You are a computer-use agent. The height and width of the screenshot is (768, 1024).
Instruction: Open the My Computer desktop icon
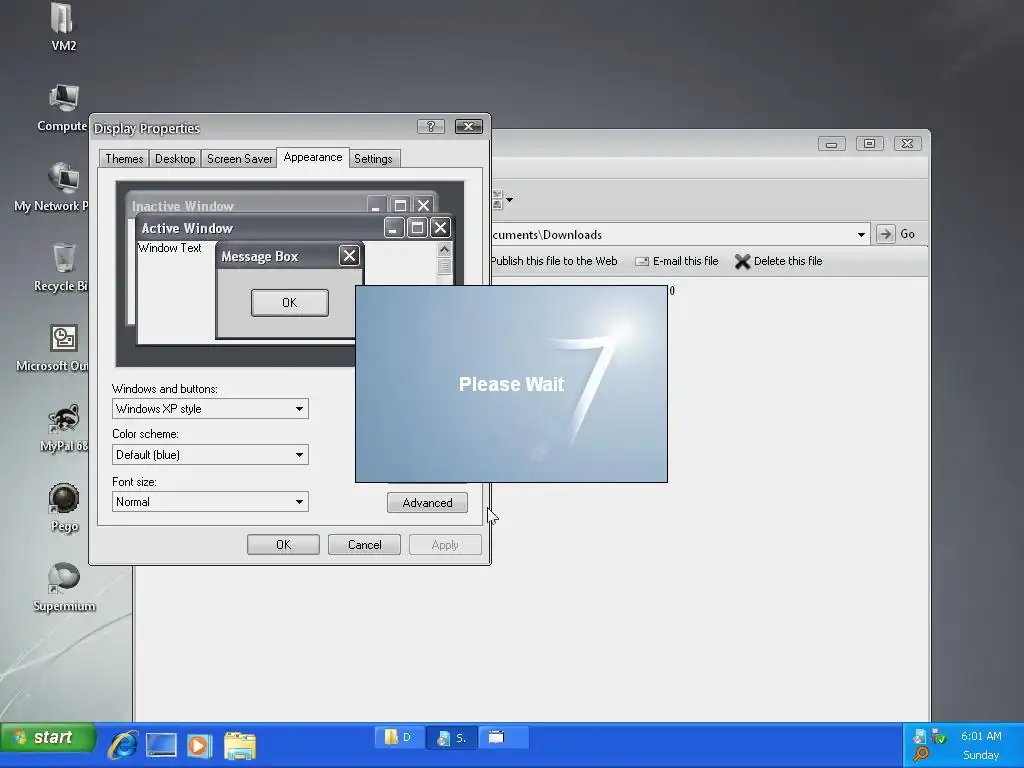pos(63,98)
